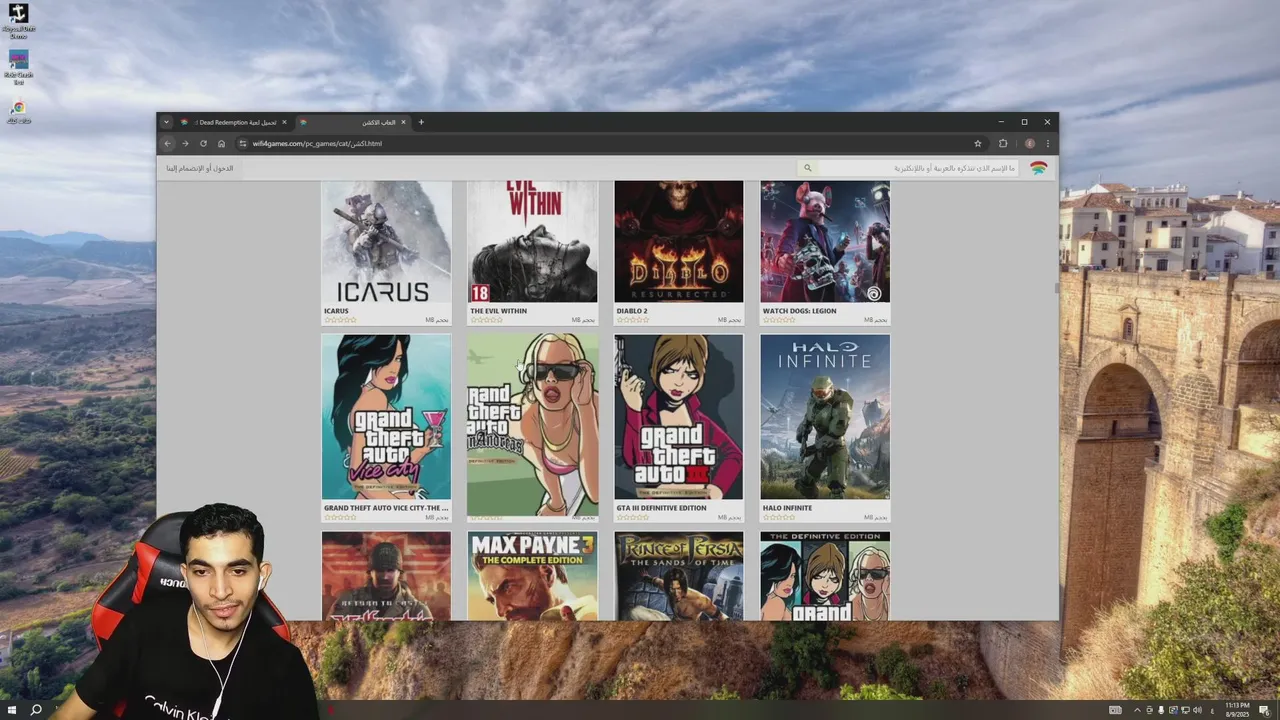Image resolution: width=1280 pixels, height=720 pixels.
Task: Expand the system tray hidden icons chevron
Action: [1137, 710]
